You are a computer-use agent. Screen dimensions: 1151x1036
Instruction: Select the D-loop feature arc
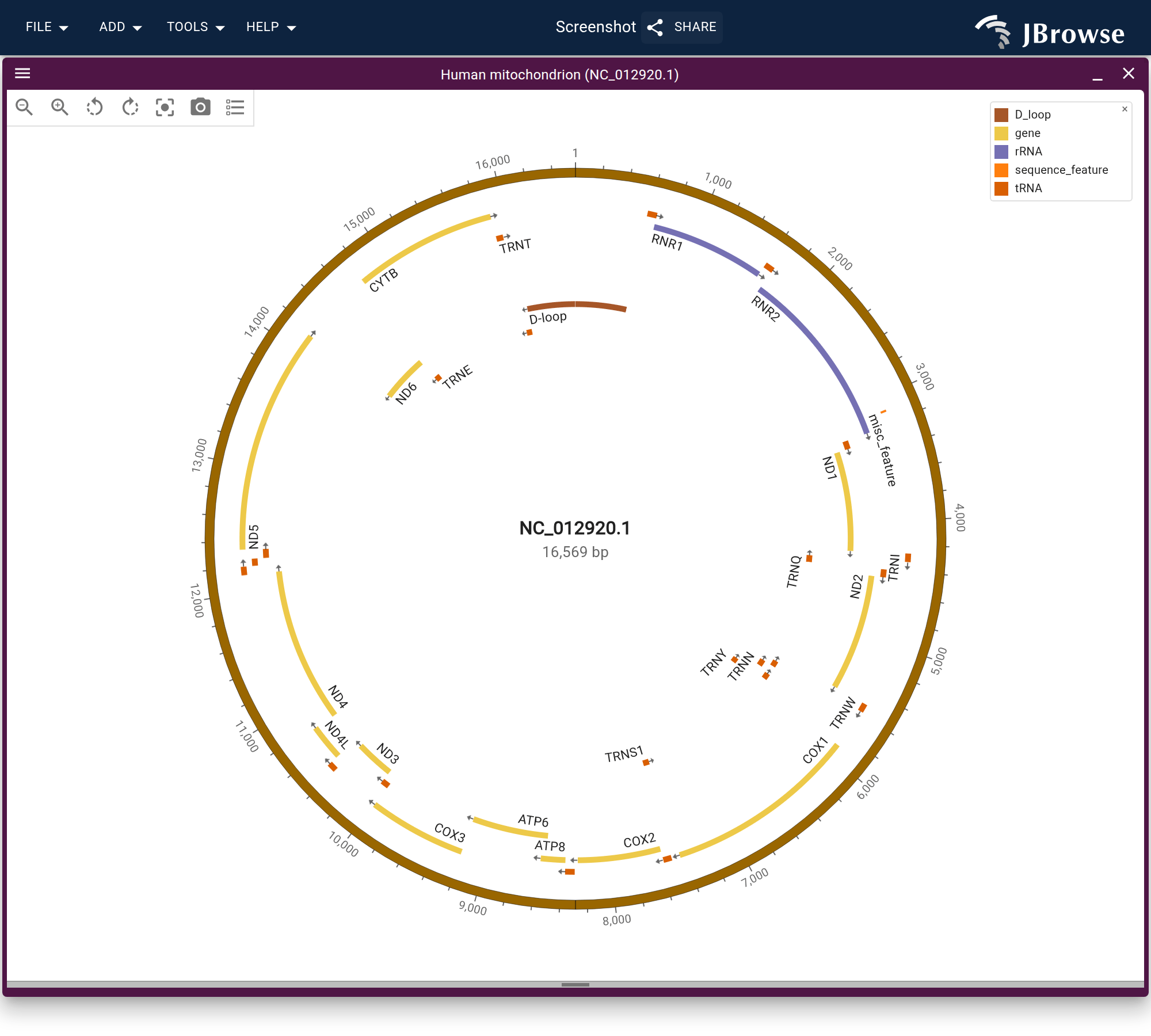pyautogui.click(x=577, y=304)
